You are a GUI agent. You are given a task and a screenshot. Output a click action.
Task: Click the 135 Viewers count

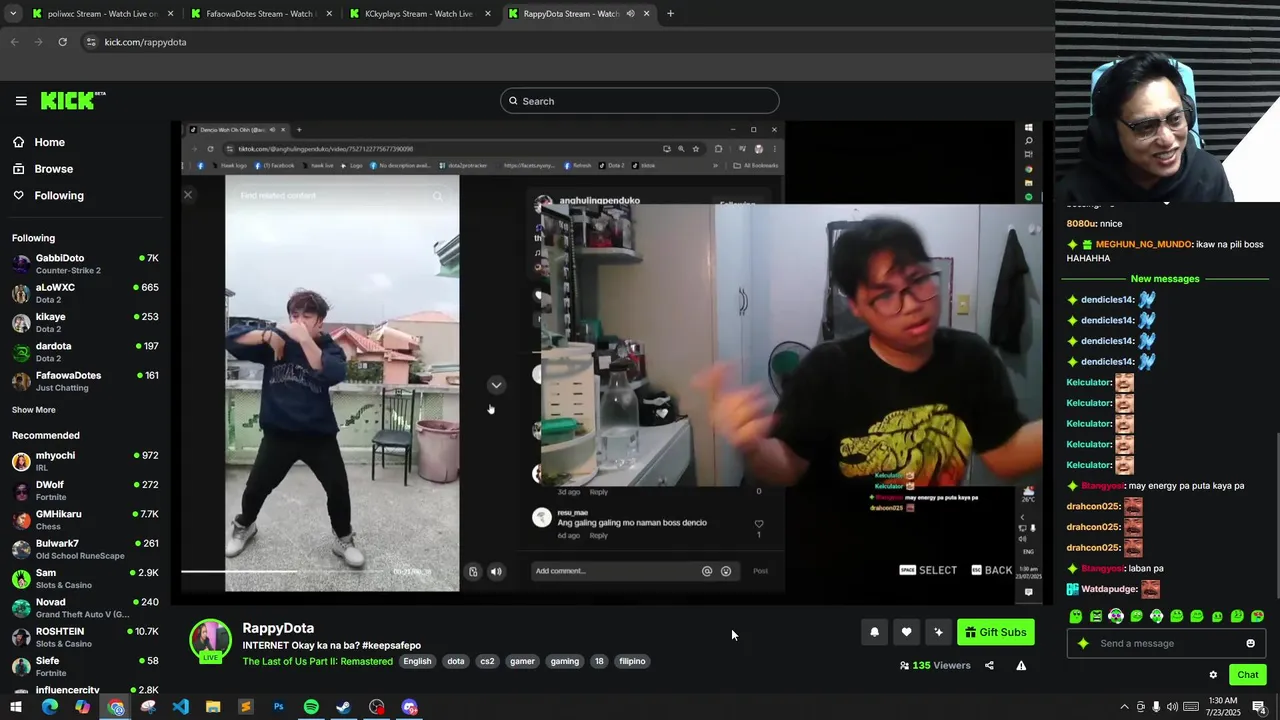pyautogui.click(x=935, y=665)
